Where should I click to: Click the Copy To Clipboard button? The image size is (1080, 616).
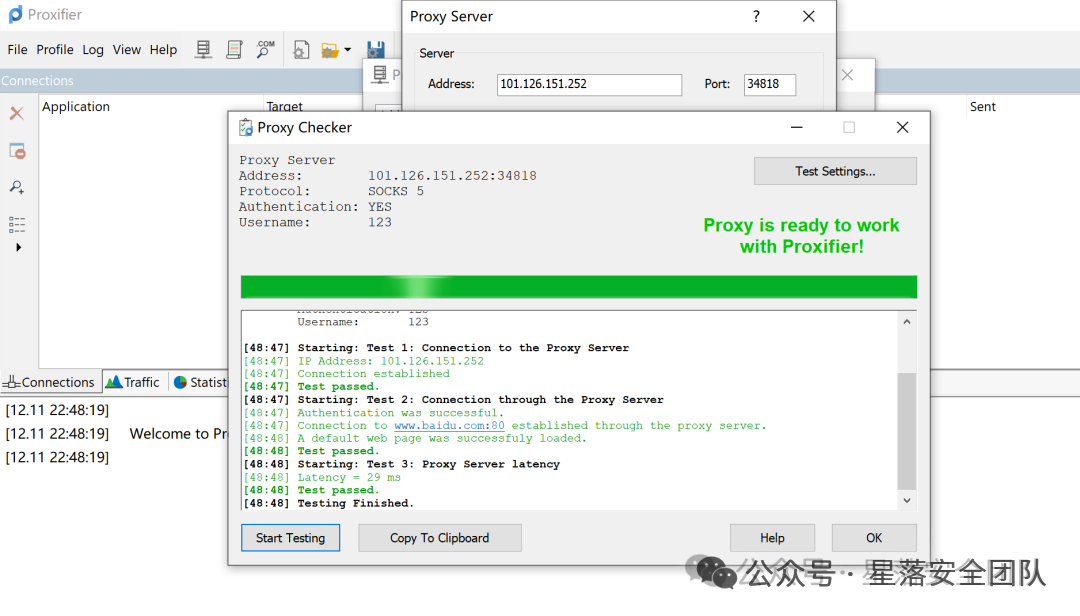[439, 538]
